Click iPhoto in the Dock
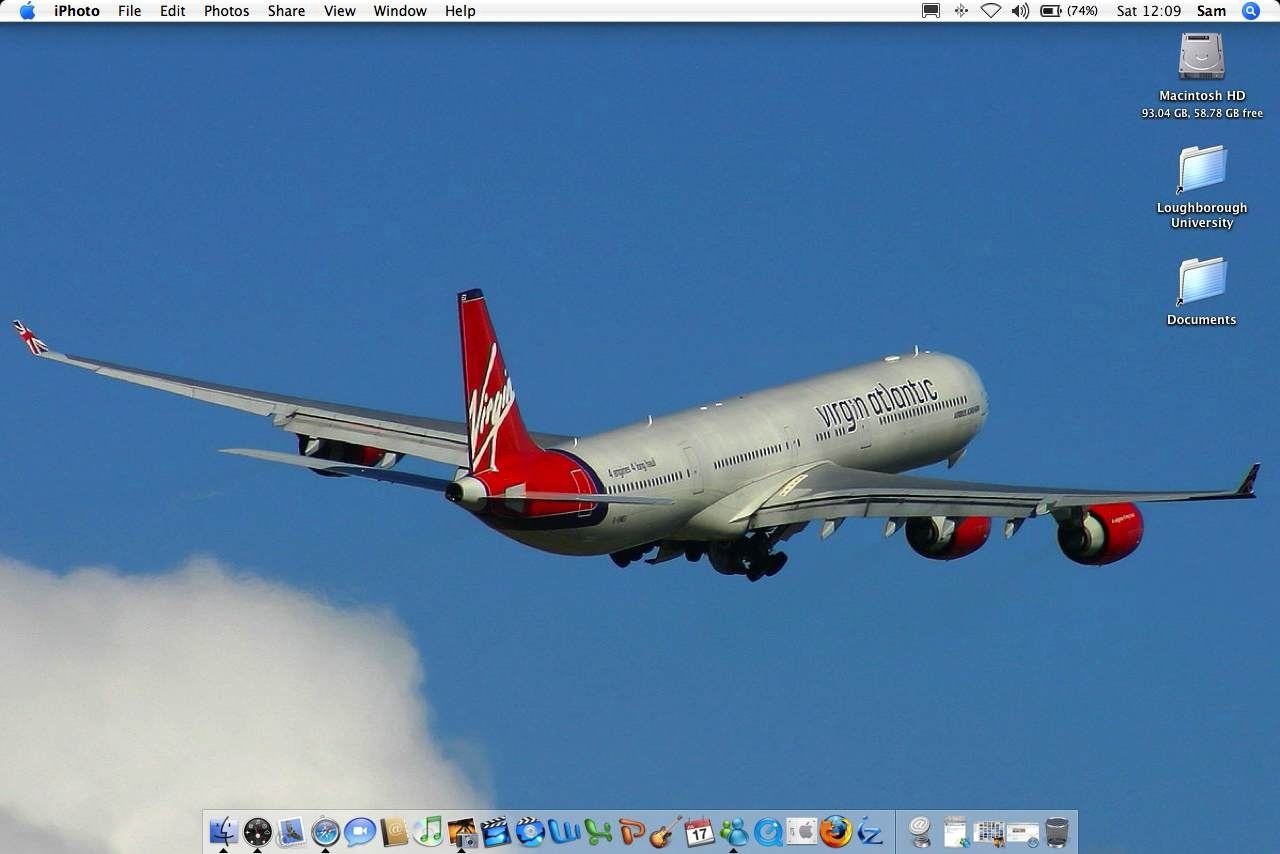 tap(462, 831)
